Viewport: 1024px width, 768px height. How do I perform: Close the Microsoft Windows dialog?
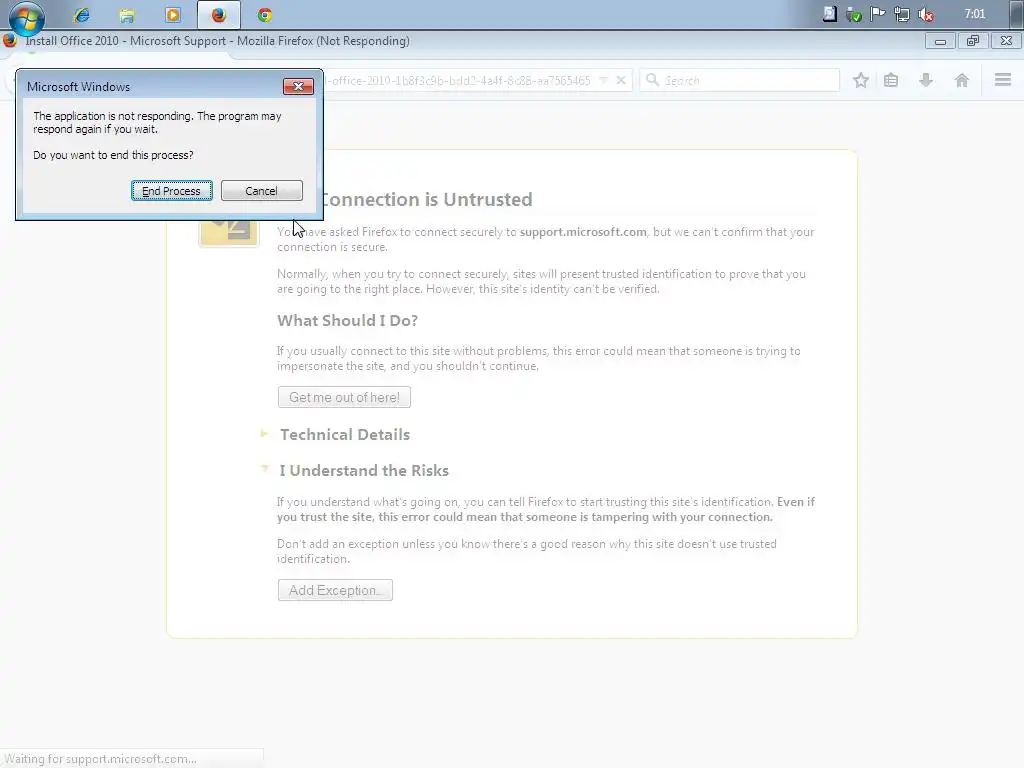(298, 86)
